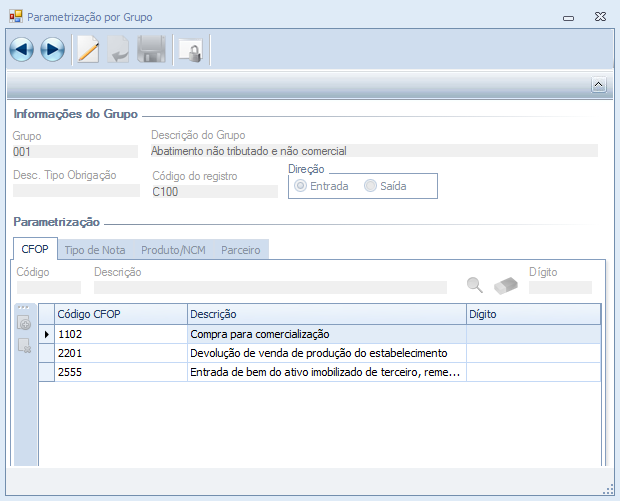Click the Código do registro field C100
The height and width of the screenshot is (501, 620).
[x=215, y=191]
